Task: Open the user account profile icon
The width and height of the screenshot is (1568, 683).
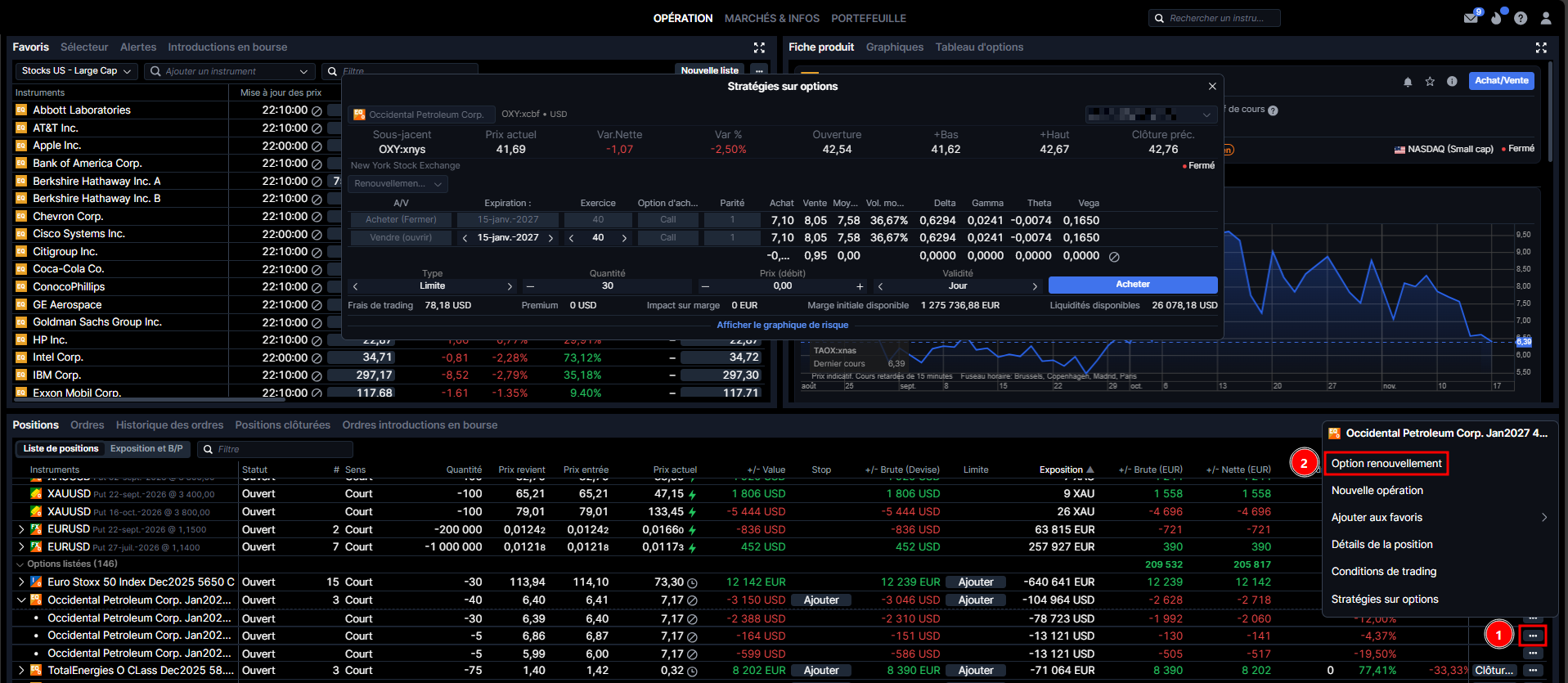Action: pyautogui.click(x=1546, y=18)
